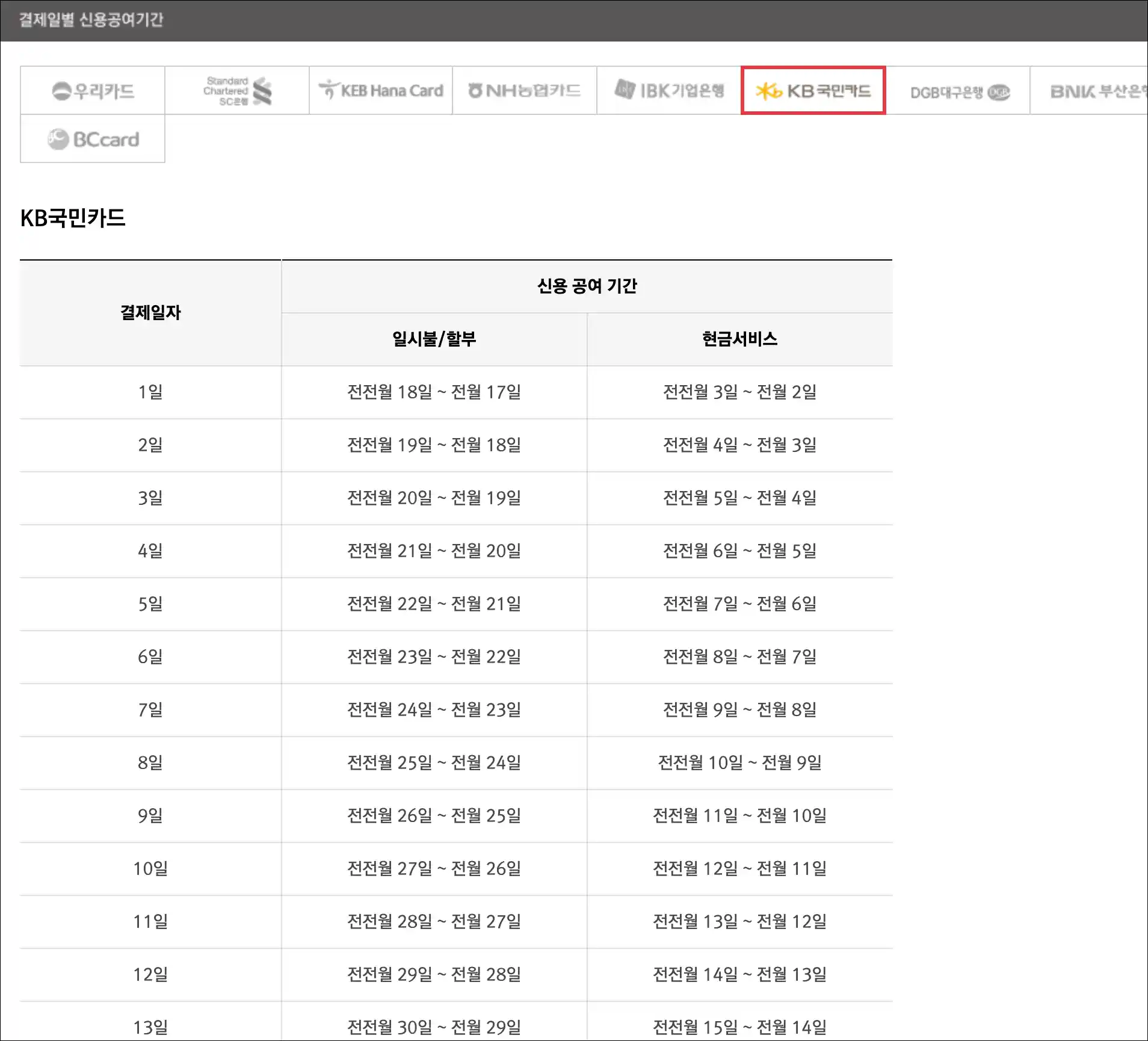Click the 3일 payment date cell
Viewport: 1148px width, 1041px height.
(150, 498)
